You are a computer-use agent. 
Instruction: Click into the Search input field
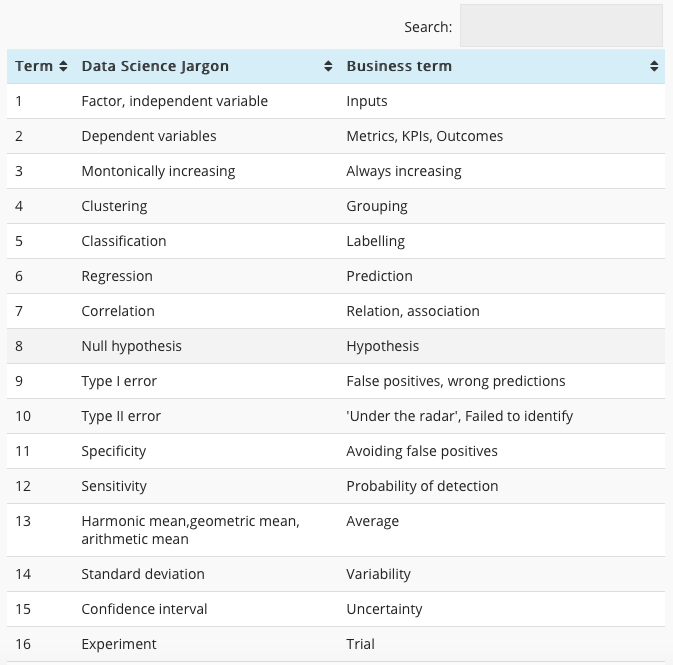point(561,26)
